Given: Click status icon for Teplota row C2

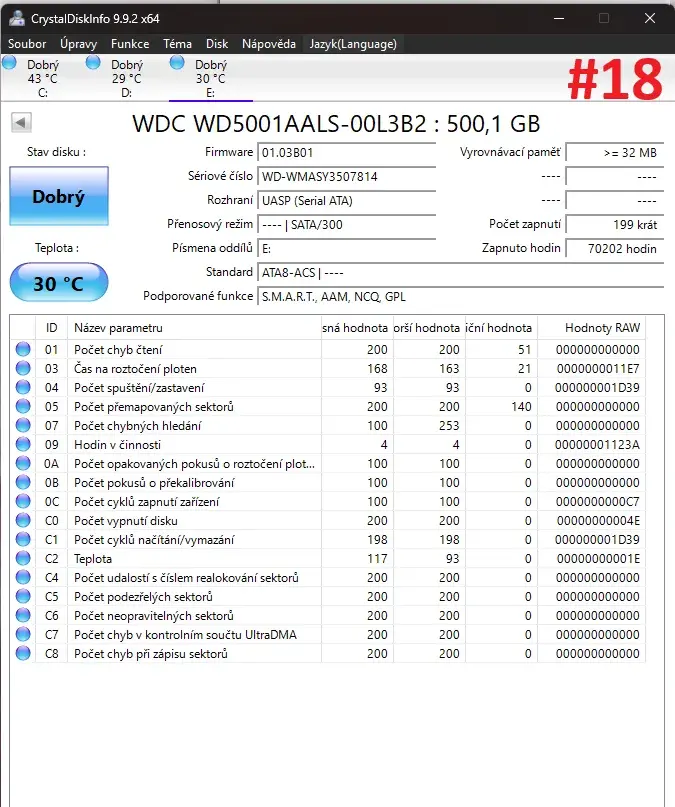Looking at the screenshot, I should pyautogui.click(x=23, y=558).
